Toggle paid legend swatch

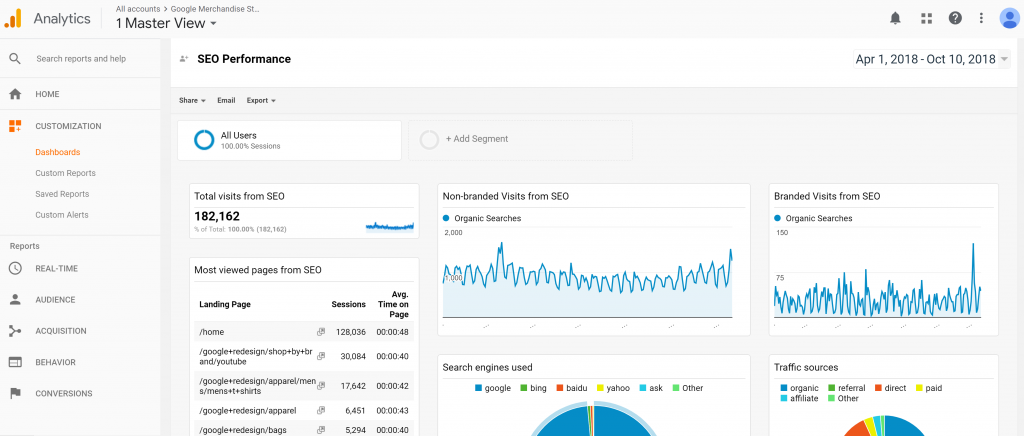coord(920,388)
